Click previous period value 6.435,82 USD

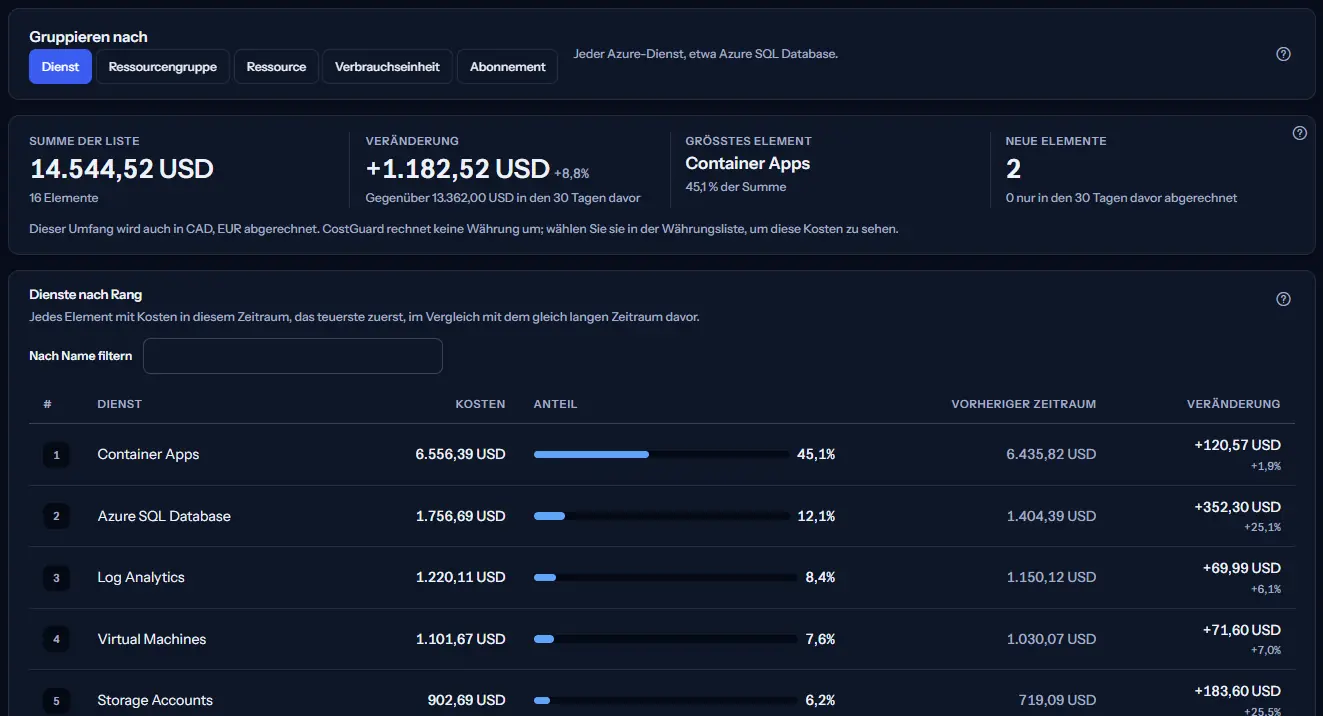point(1052,455)
